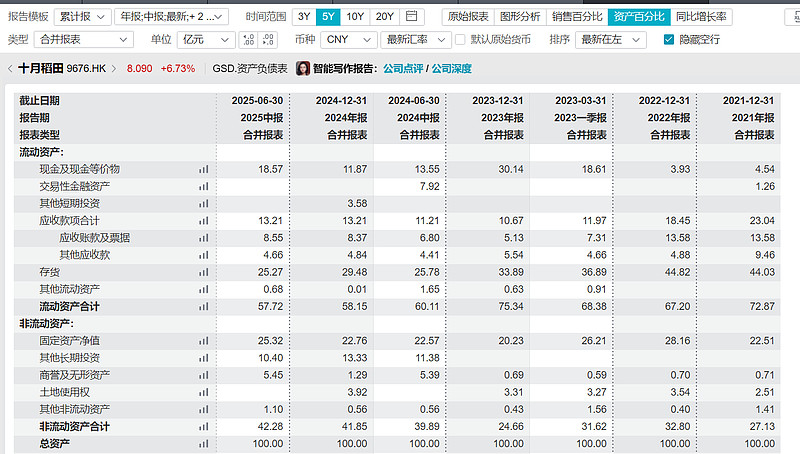Show chart for 存货 row
This screenshot has height=454, width=800.
point(203,272)
